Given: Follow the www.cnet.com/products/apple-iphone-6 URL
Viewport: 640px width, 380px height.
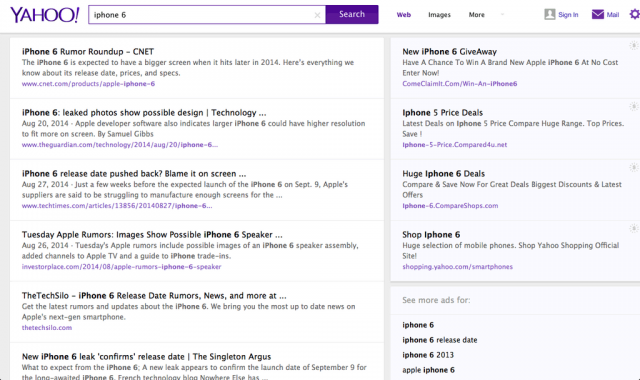Looking at the screenshot, I should 88,84.
